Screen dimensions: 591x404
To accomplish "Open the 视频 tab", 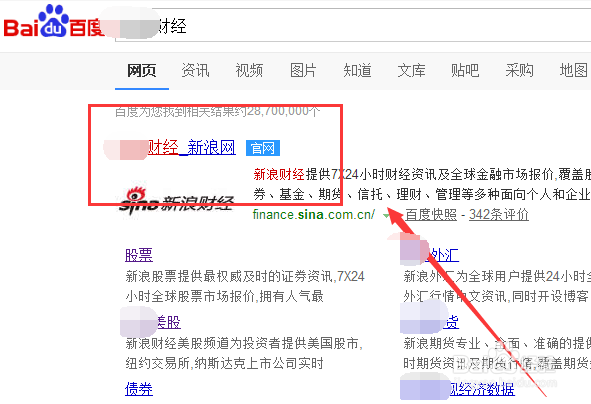I will pyautogui.click(x=249, y=70).
